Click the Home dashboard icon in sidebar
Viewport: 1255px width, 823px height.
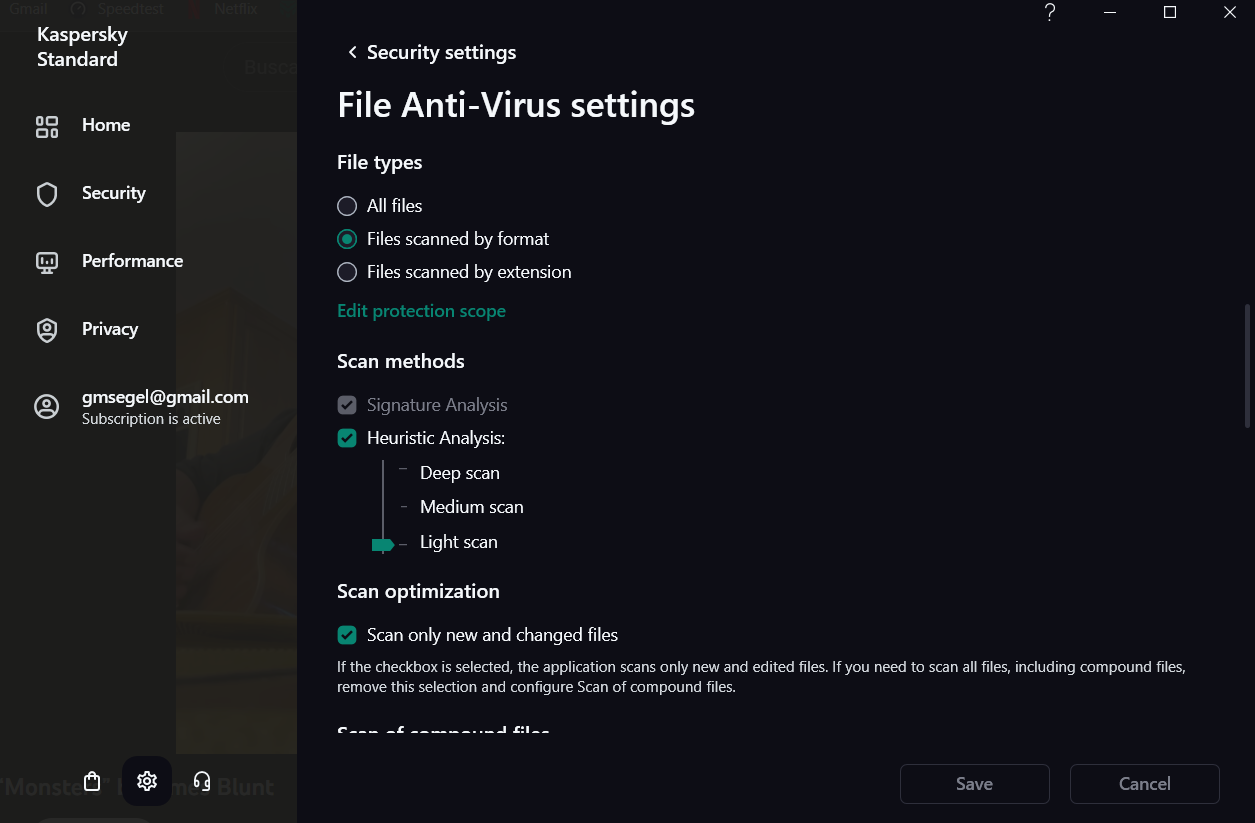[x=47, y=126]
